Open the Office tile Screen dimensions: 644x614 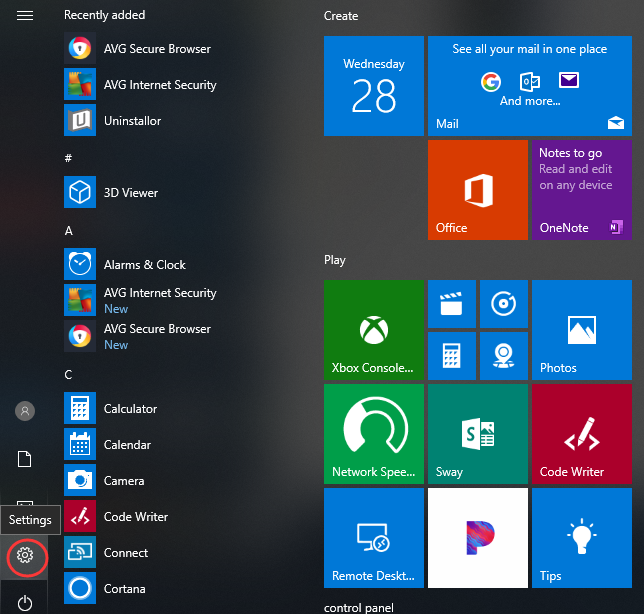[x=478, y=190]
